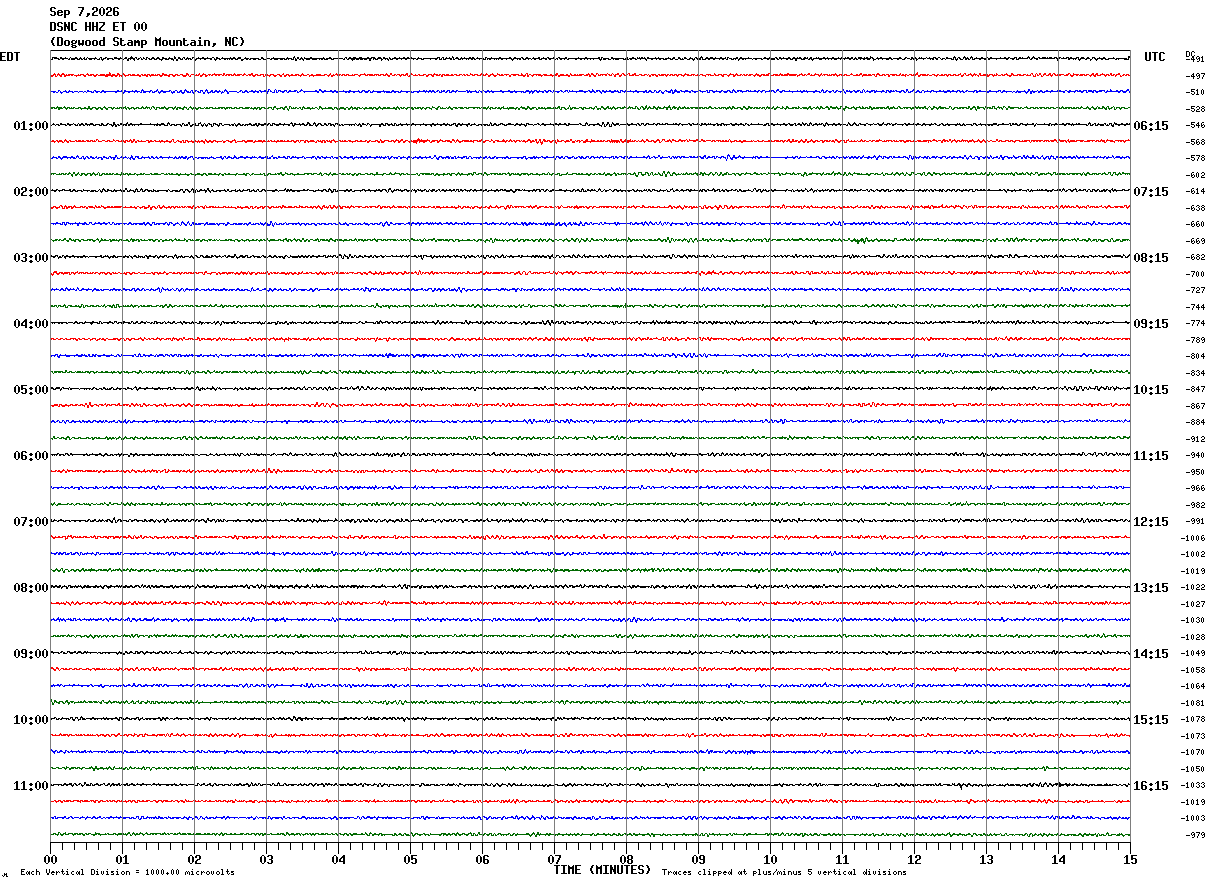Image resolution: width=1210 pixels, height=886 pixels.
Task: Click the 00 minute tick on bottom axis
Action: [x=50, y=859]
